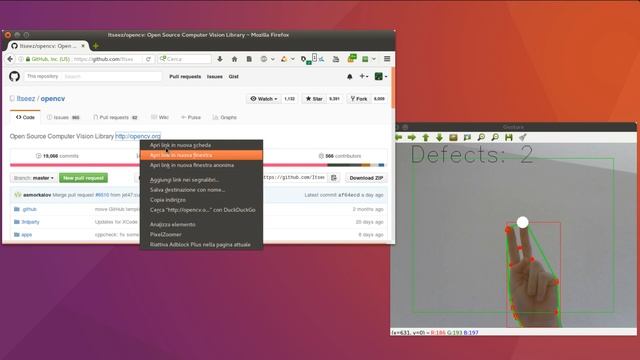Open the 3rdparty folder
This screenshot has height=360, width=640.
click(30, 222)
